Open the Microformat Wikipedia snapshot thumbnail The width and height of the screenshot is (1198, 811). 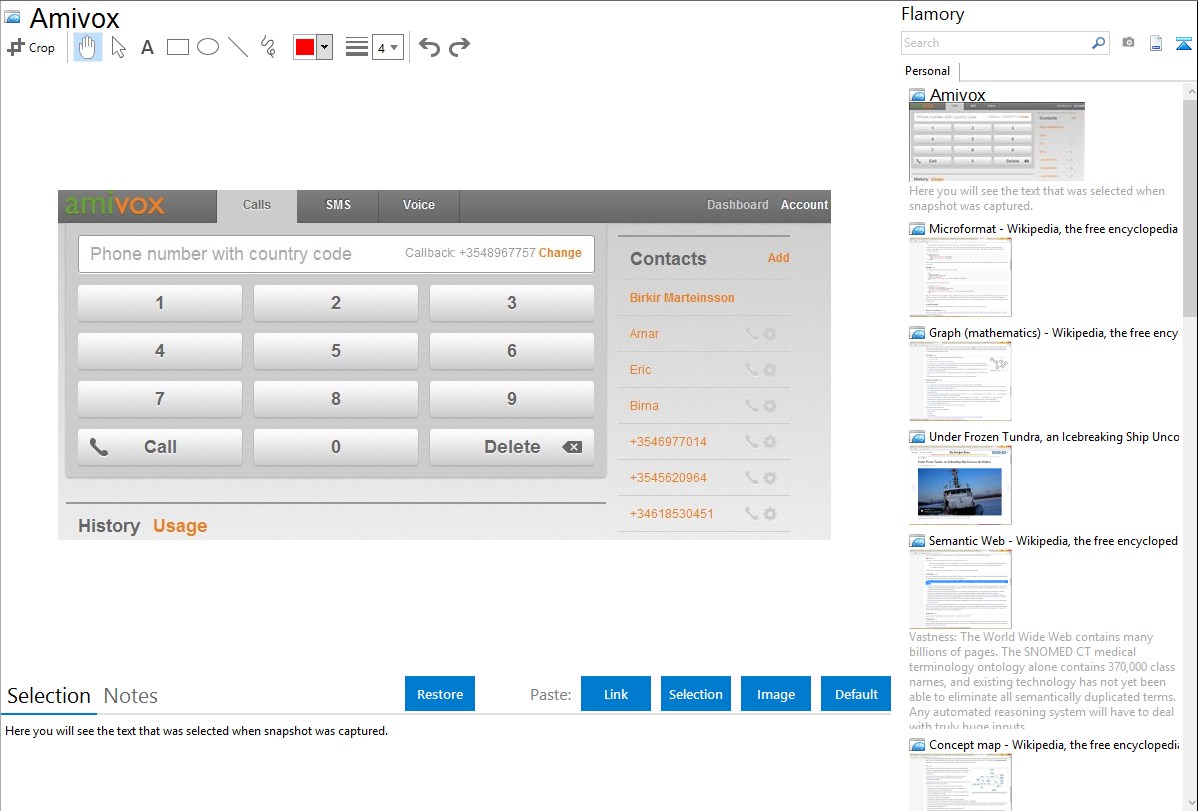click(960, 277)
